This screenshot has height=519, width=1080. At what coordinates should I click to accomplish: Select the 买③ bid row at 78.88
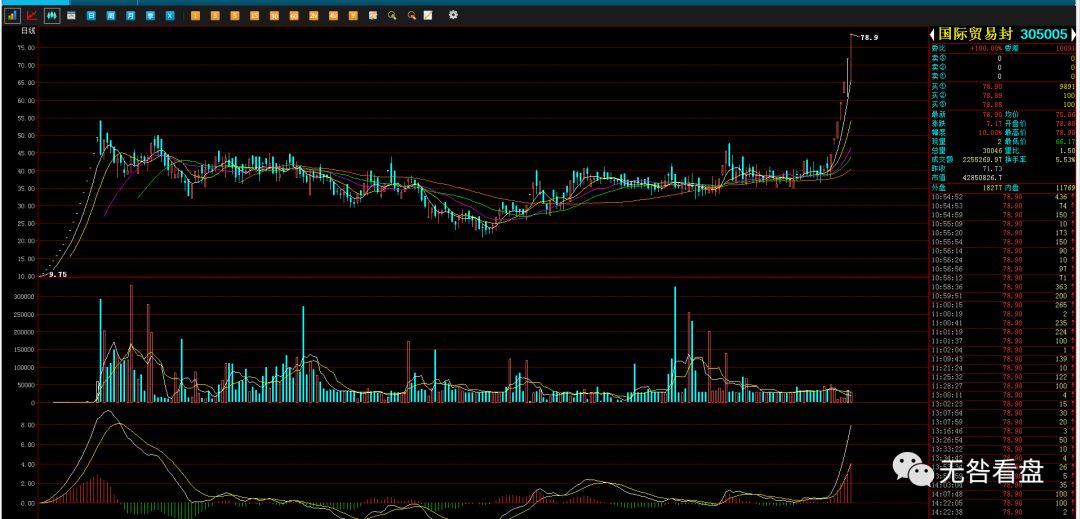click(1002, 104)
